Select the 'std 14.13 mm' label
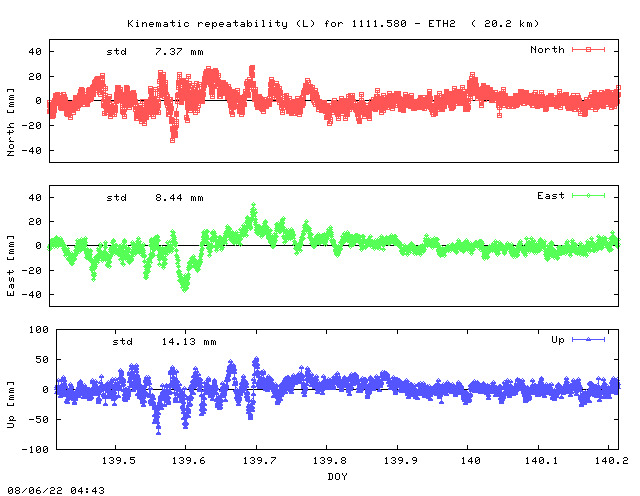This screenshot has height=496, width=640. pyautogui.click(x=164, y=342)
